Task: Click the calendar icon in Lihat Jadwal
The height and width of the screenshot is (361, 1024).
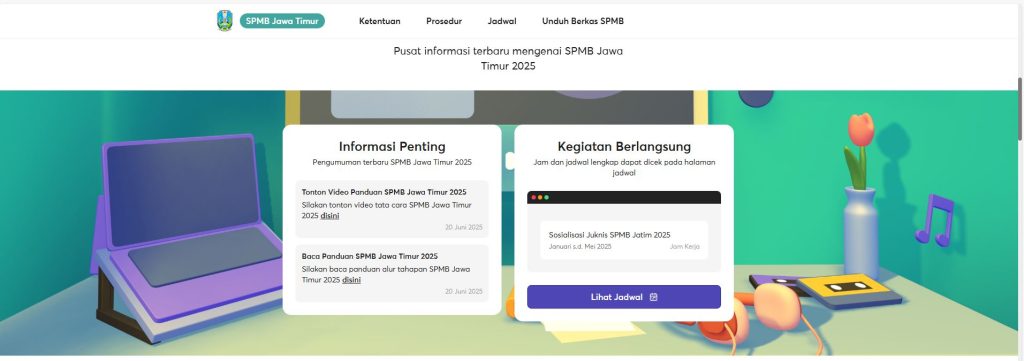Action: click(654, 297)
